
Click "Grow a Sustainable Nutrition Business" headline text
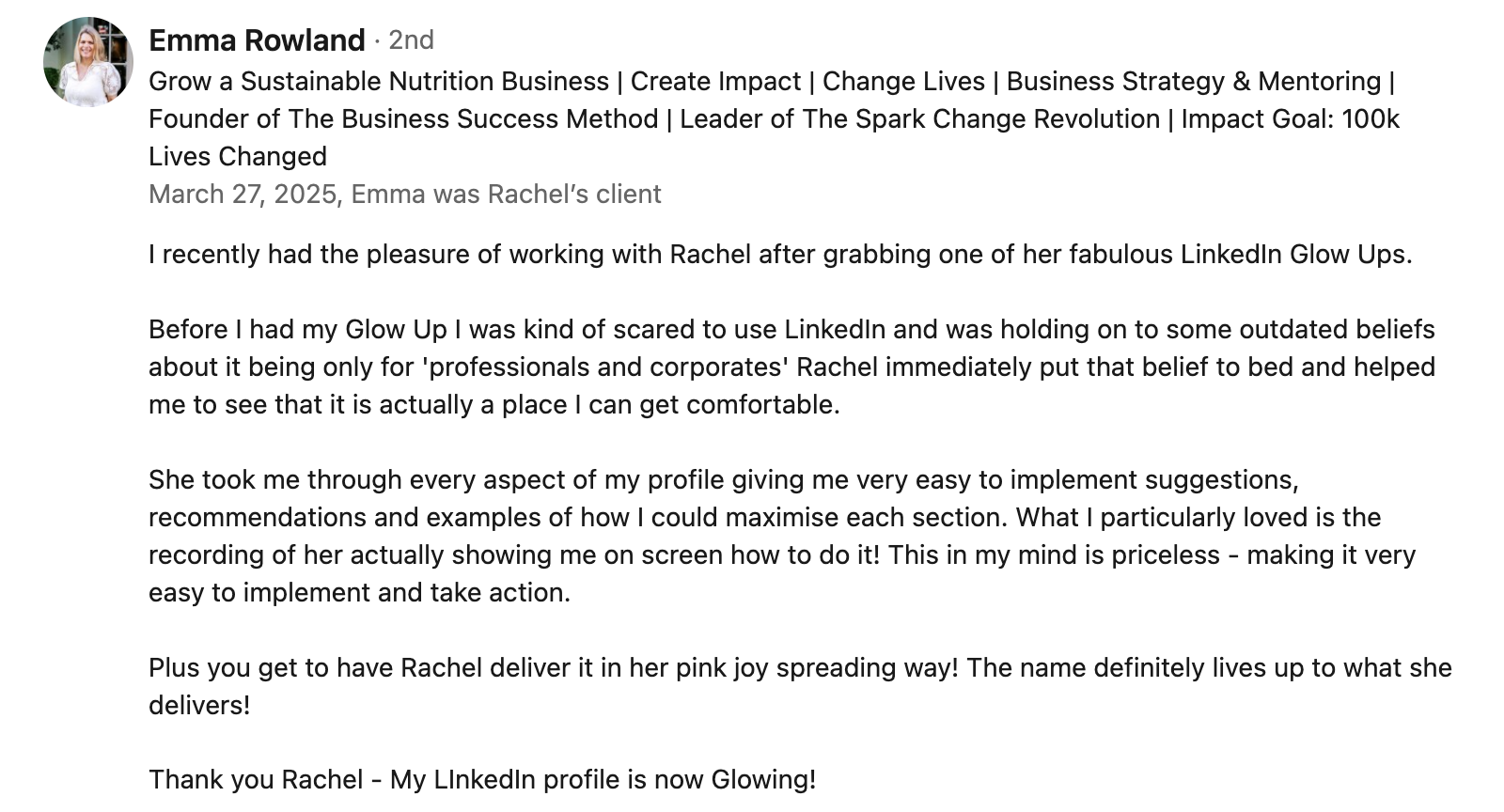point(378,82)
